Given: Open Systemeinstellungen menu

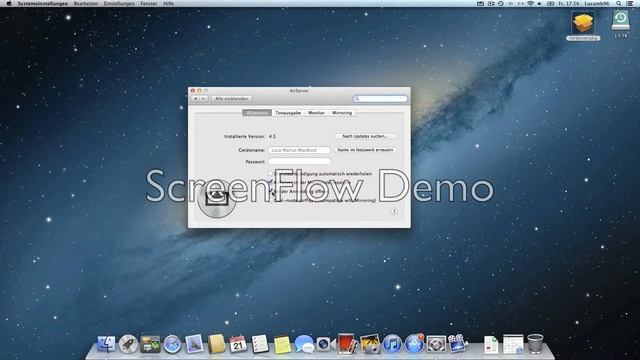Looking at the screenshot, I should click(42, 3).
